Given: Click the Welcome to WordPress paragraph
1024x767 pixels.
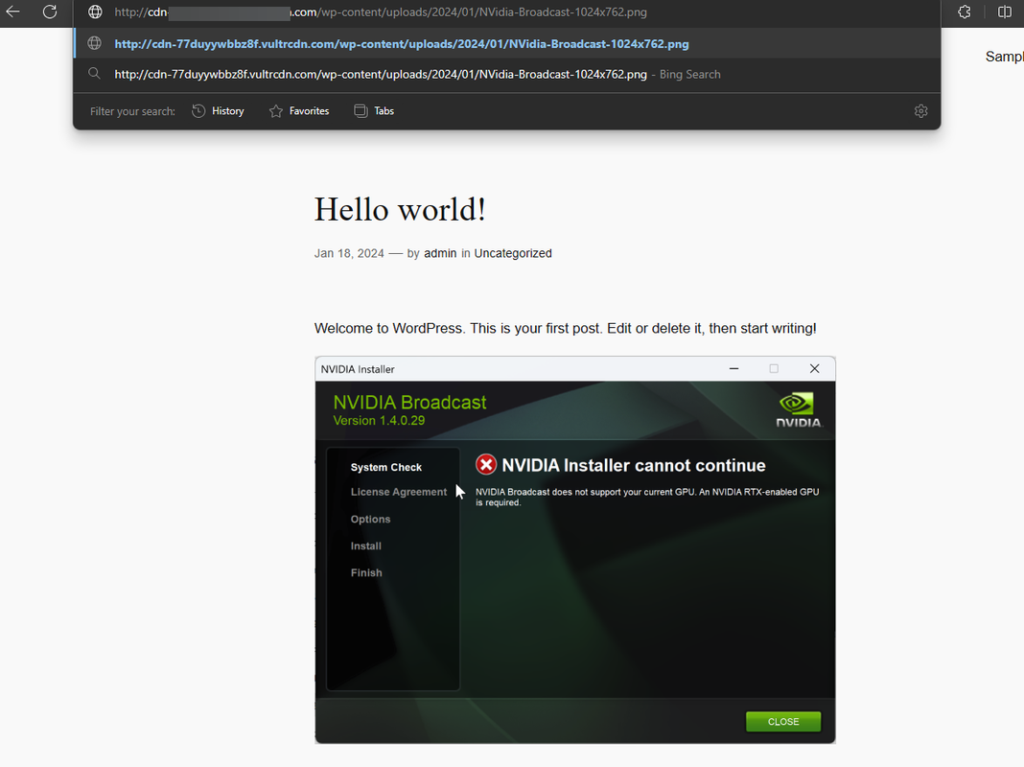Looking at the screenshot, I should (565, 329).
